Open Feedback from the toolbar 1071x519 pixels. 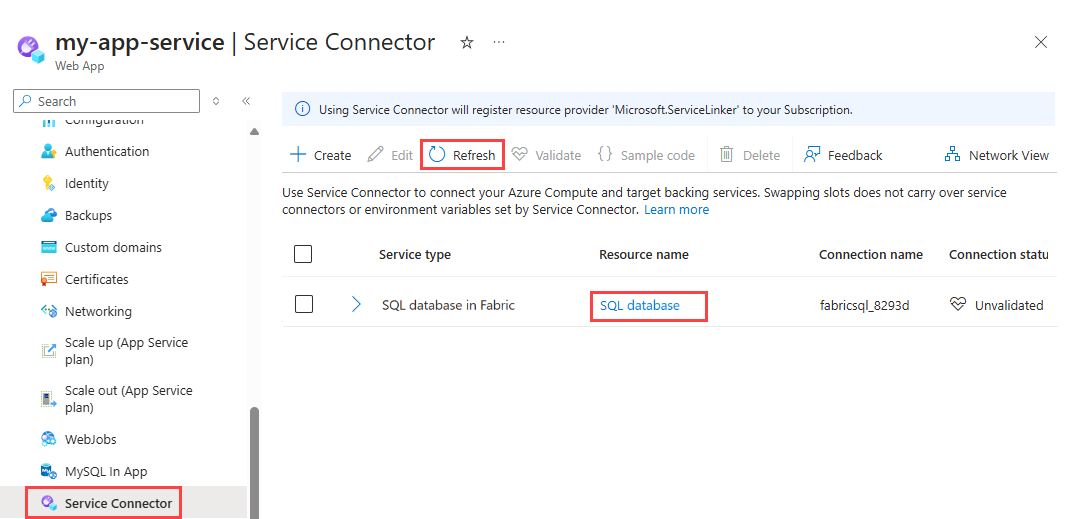point(843,155)
